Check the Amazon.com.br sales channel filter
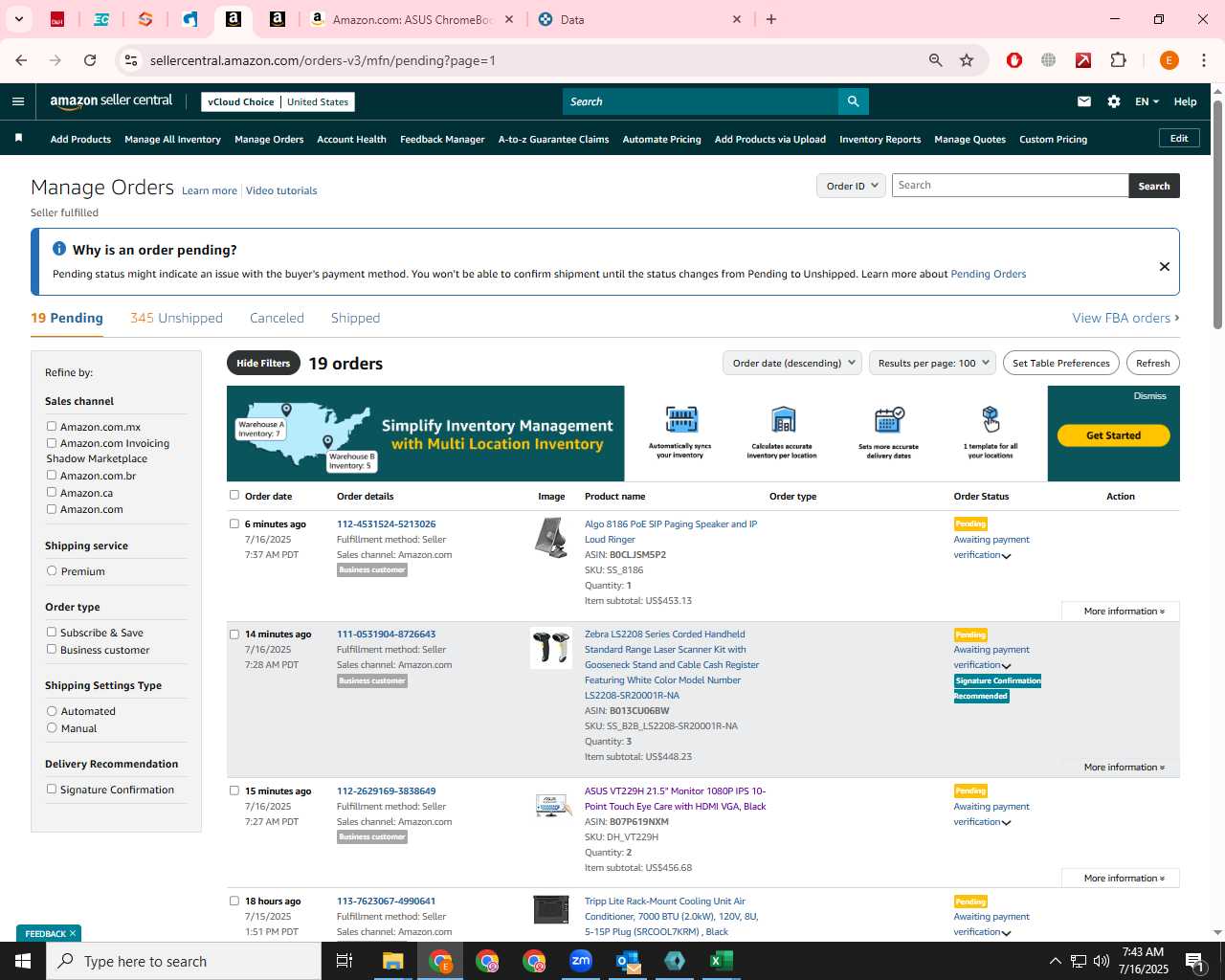Viewport: 1225px width, 980px height. coord(52,475)
